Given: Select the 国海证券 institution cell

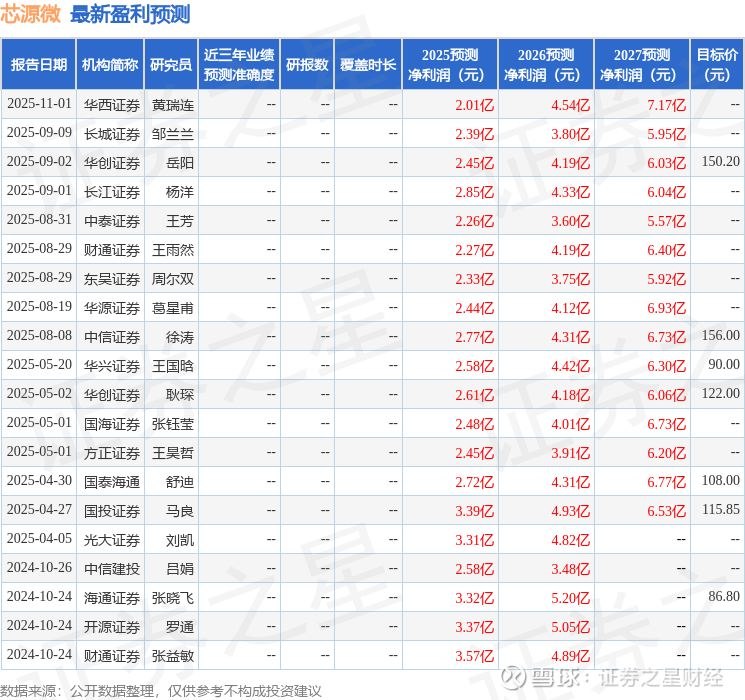Looking at the screenshot, I should (x=112, y=424).
